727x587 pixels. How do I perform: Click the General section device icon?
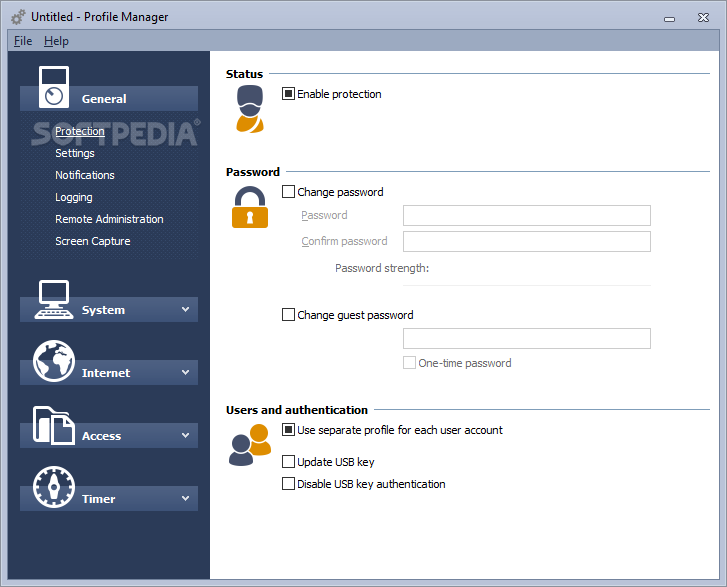pos(54,87)
